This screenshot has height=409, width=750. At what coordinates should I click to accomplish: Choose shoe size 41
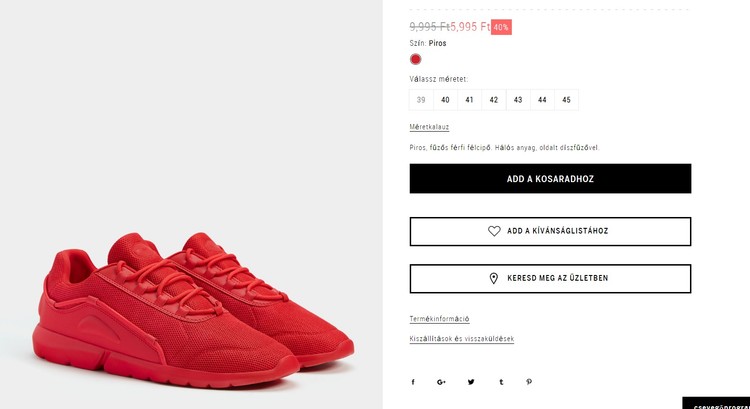click(470, 100)
